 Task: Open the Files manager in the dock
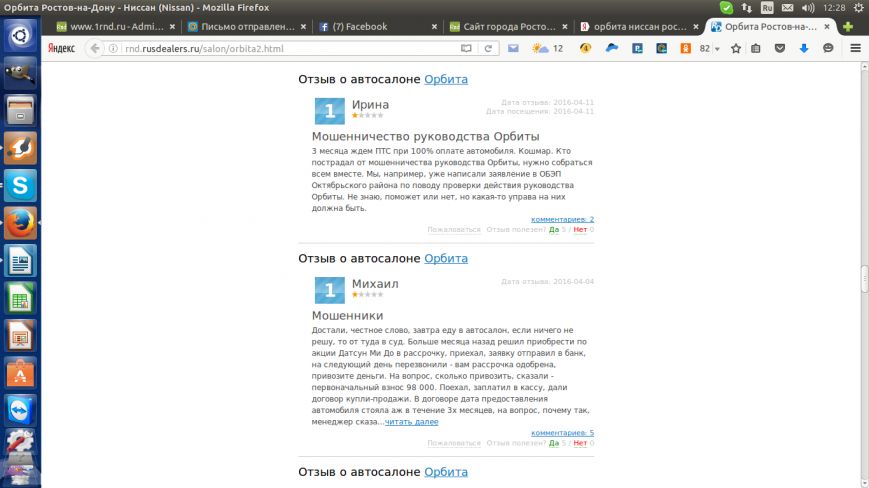[20, 110]
